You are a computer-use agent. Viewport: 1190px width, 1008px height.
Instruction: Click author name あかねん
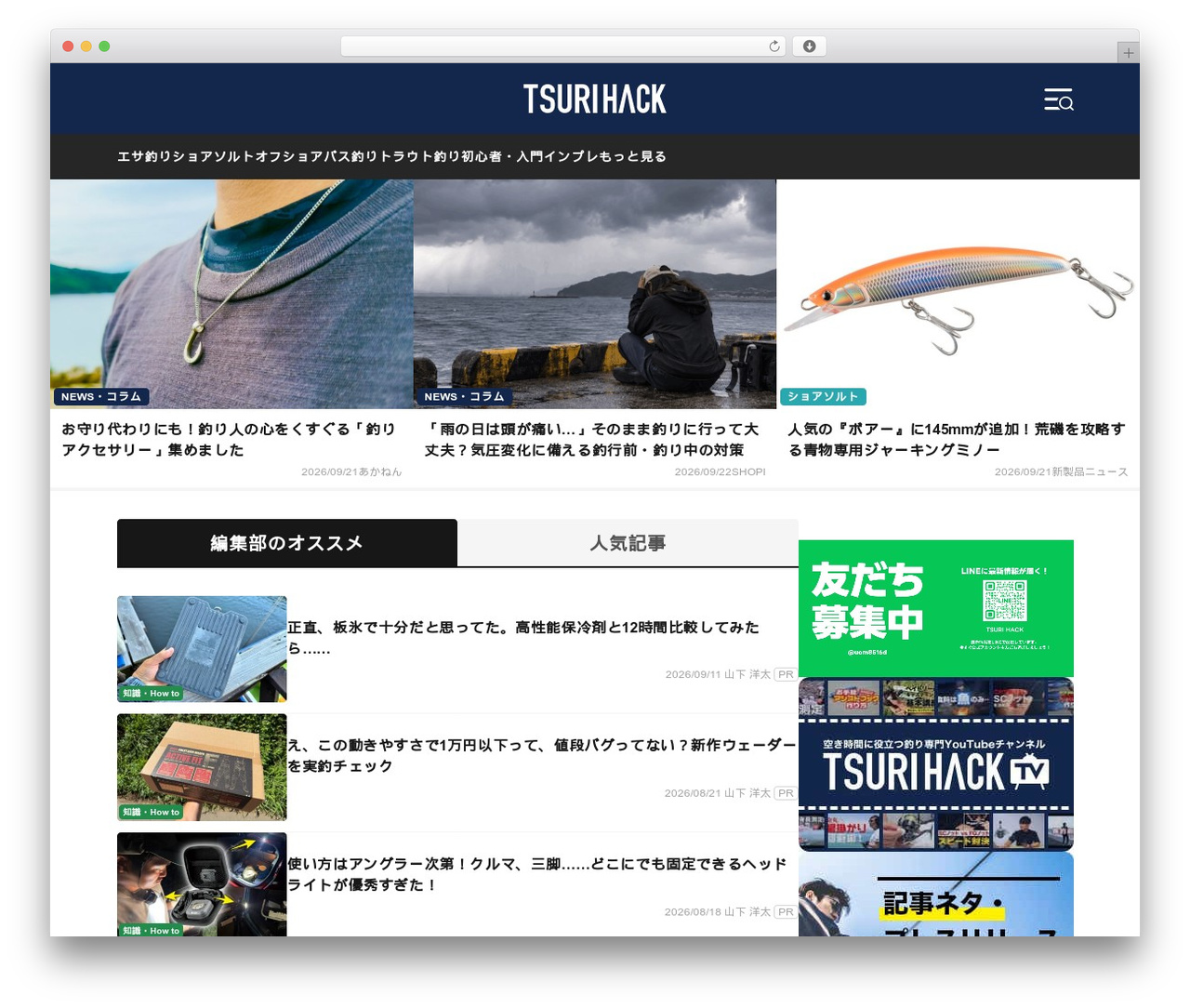380,471
